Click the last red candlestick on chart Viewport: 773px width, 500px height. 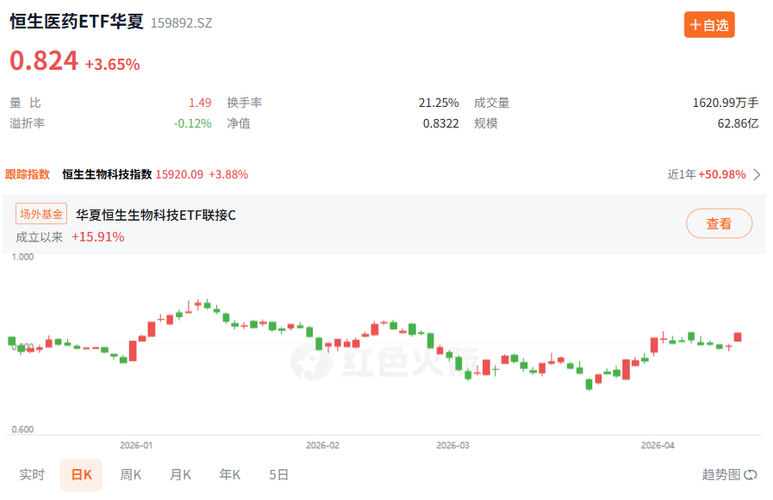[738, 338]
